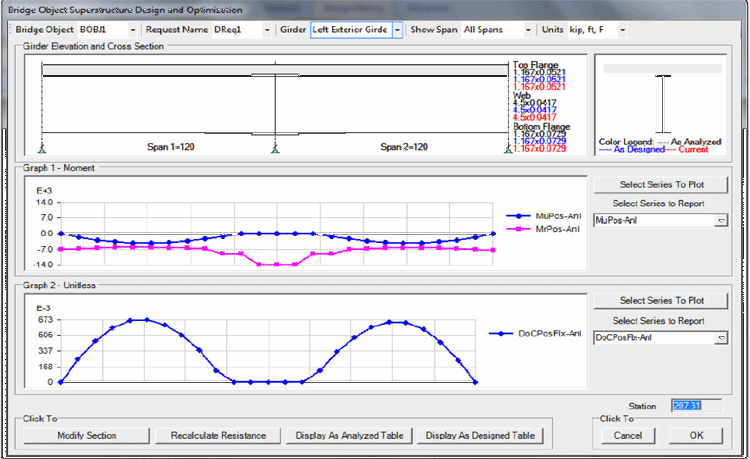This screenshot has width=750, height=459.
Task: Click Recalculate Resistance
Action: click(217, 436)
